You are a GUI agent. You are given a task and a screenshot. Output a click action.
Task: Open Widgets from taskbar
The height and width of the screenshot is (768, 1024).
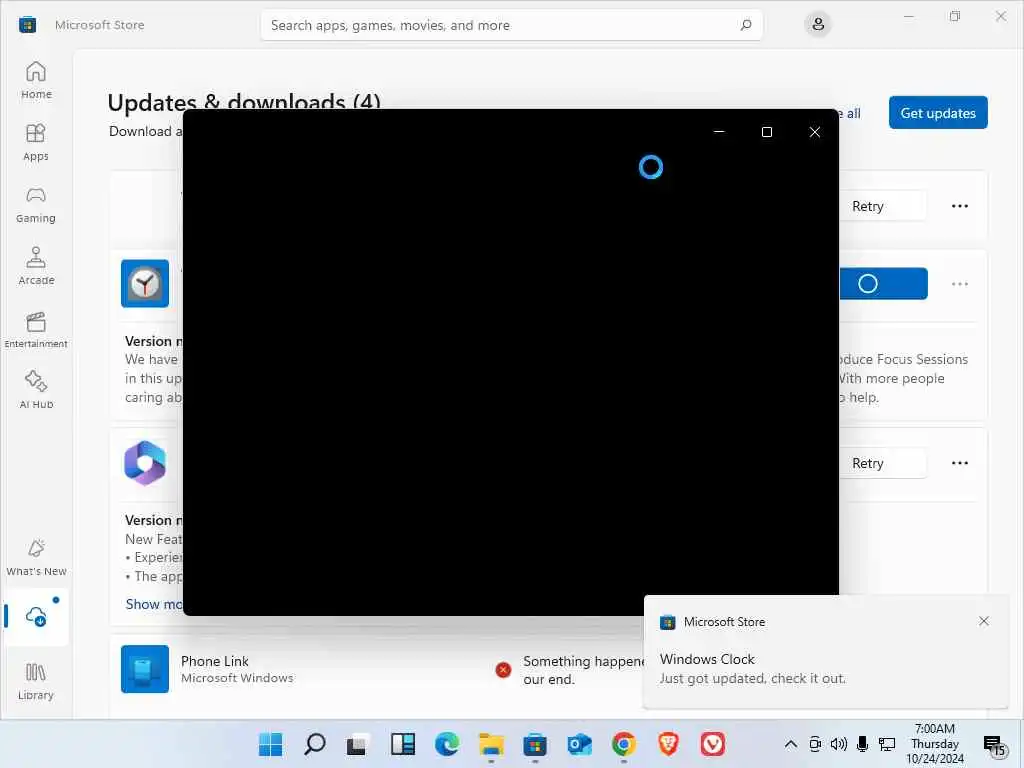[x=403, y=744]
